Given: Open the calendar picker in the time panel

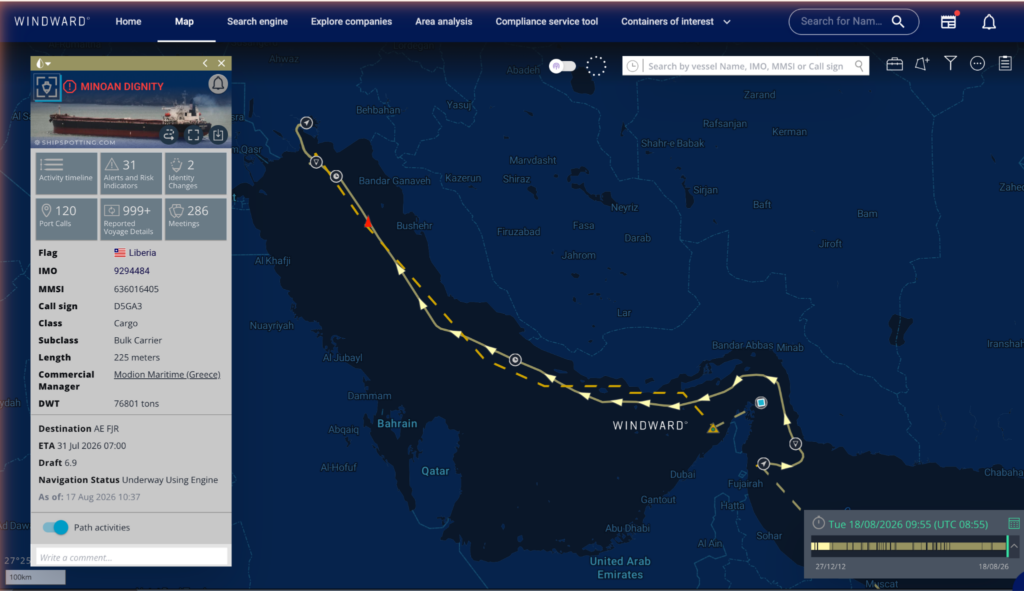Looking at the screenshot, I should tap(1014, 524).
